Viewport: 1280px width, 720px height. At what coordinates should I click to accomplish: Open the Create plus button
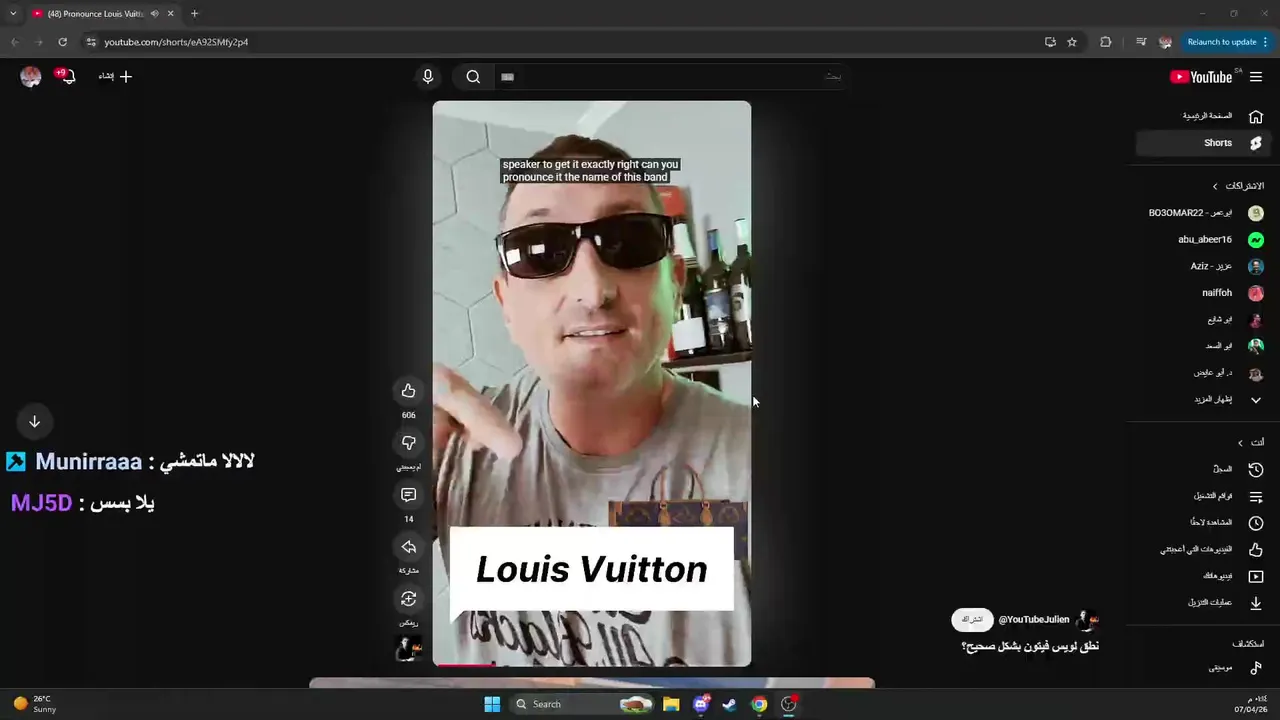coord(115,76)
